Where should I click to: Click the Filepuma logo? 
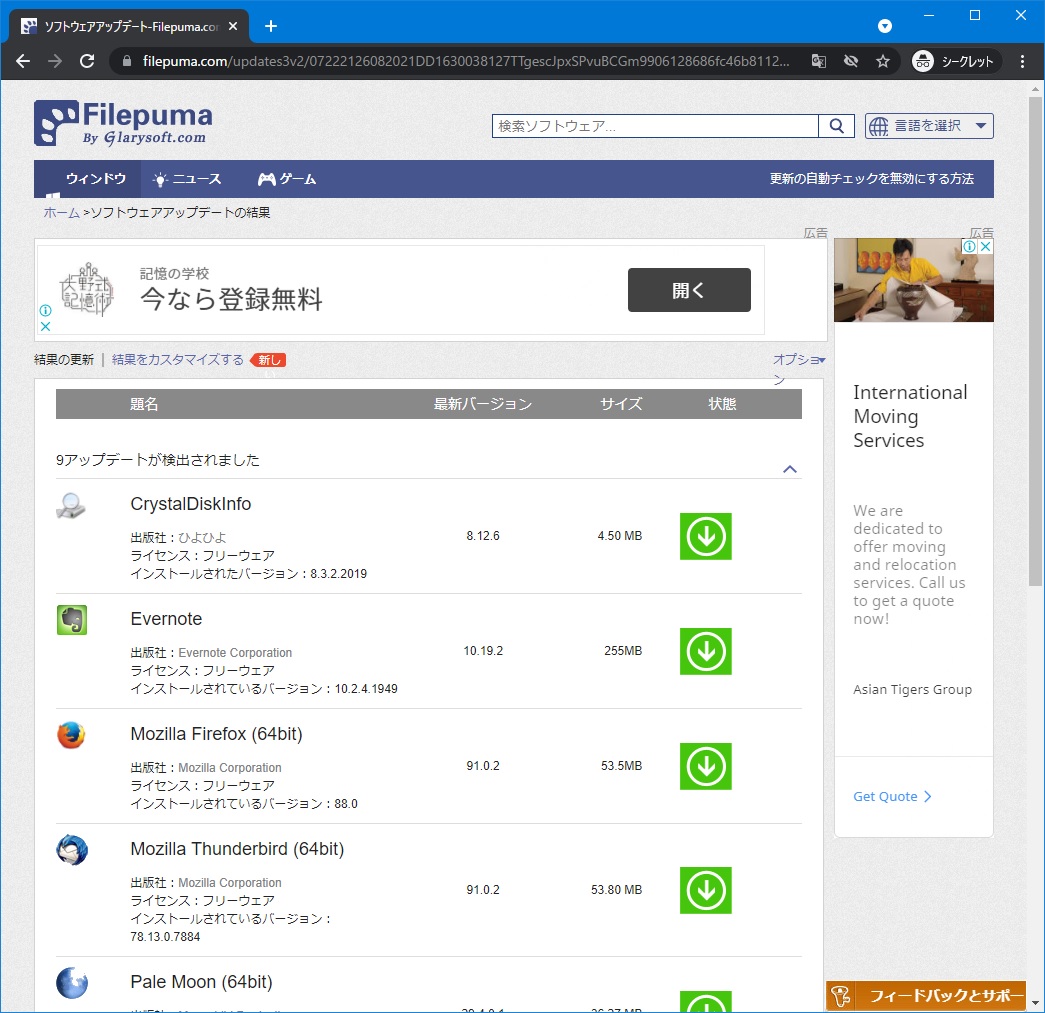point(123,123)
